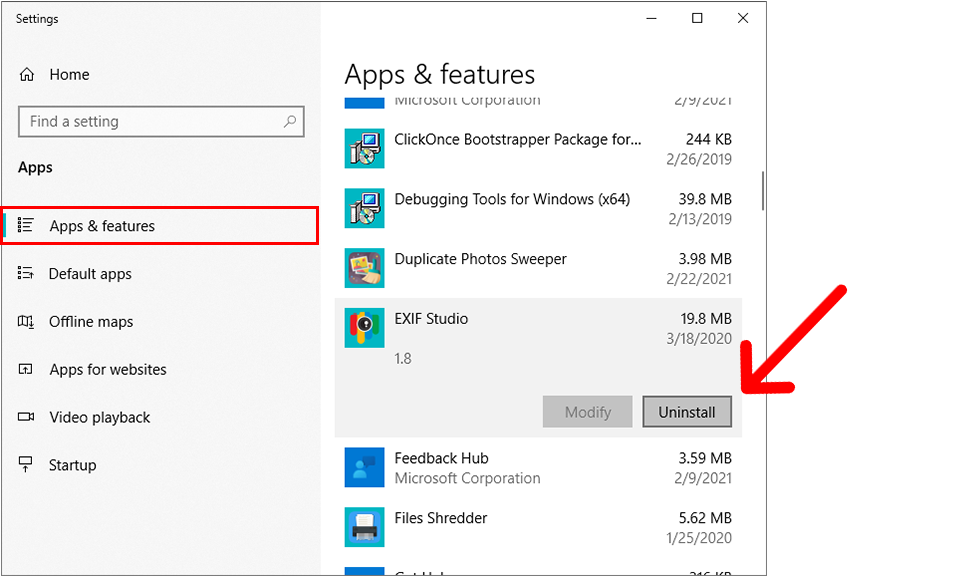Focus the Find a setting field
This screenshot has height=577, width=969.
(x=161, y=122)
